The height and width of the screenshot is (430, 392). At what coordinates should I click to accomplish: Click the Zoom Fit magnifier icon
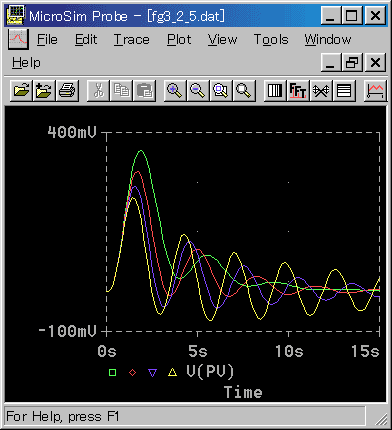pos(244,90)
